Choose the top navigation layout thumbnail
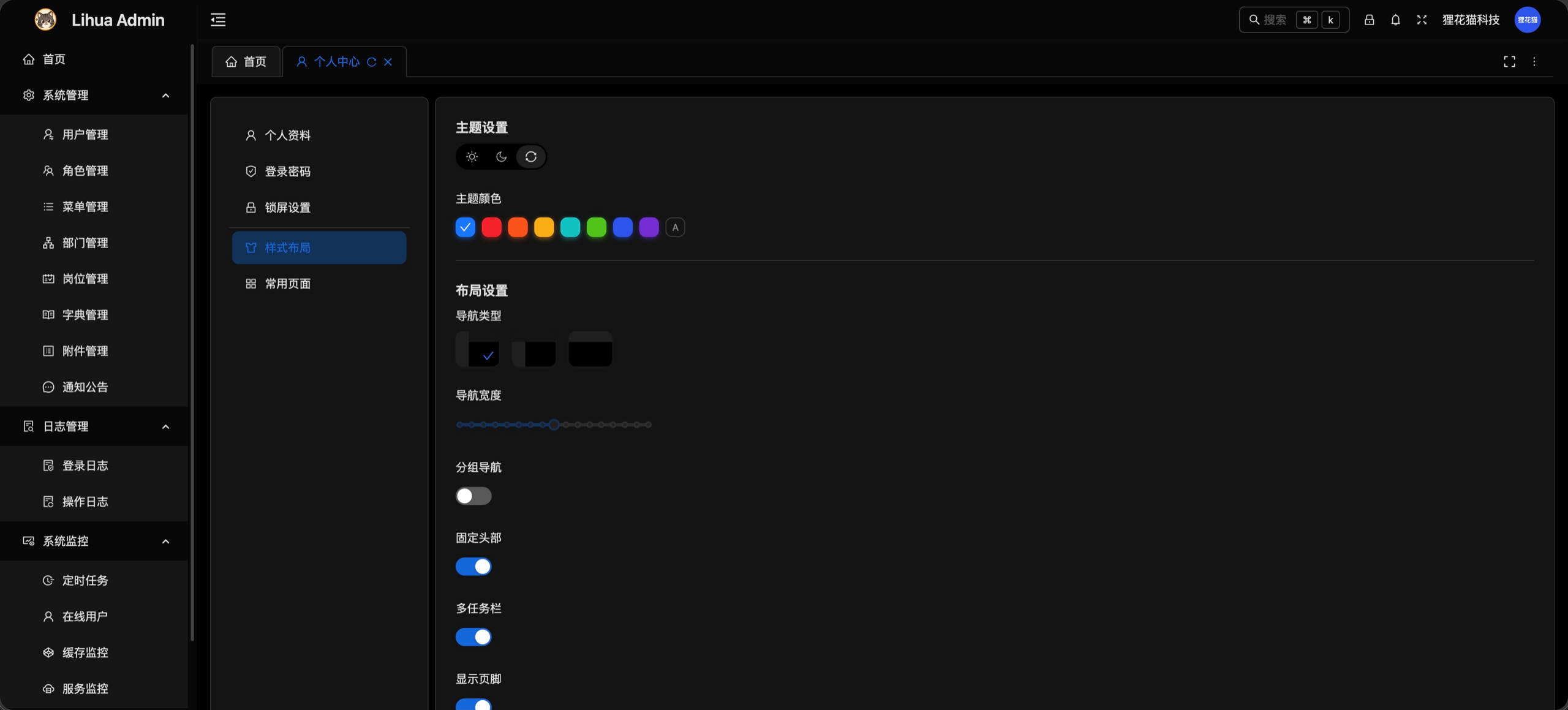 (x=590, y=349)
